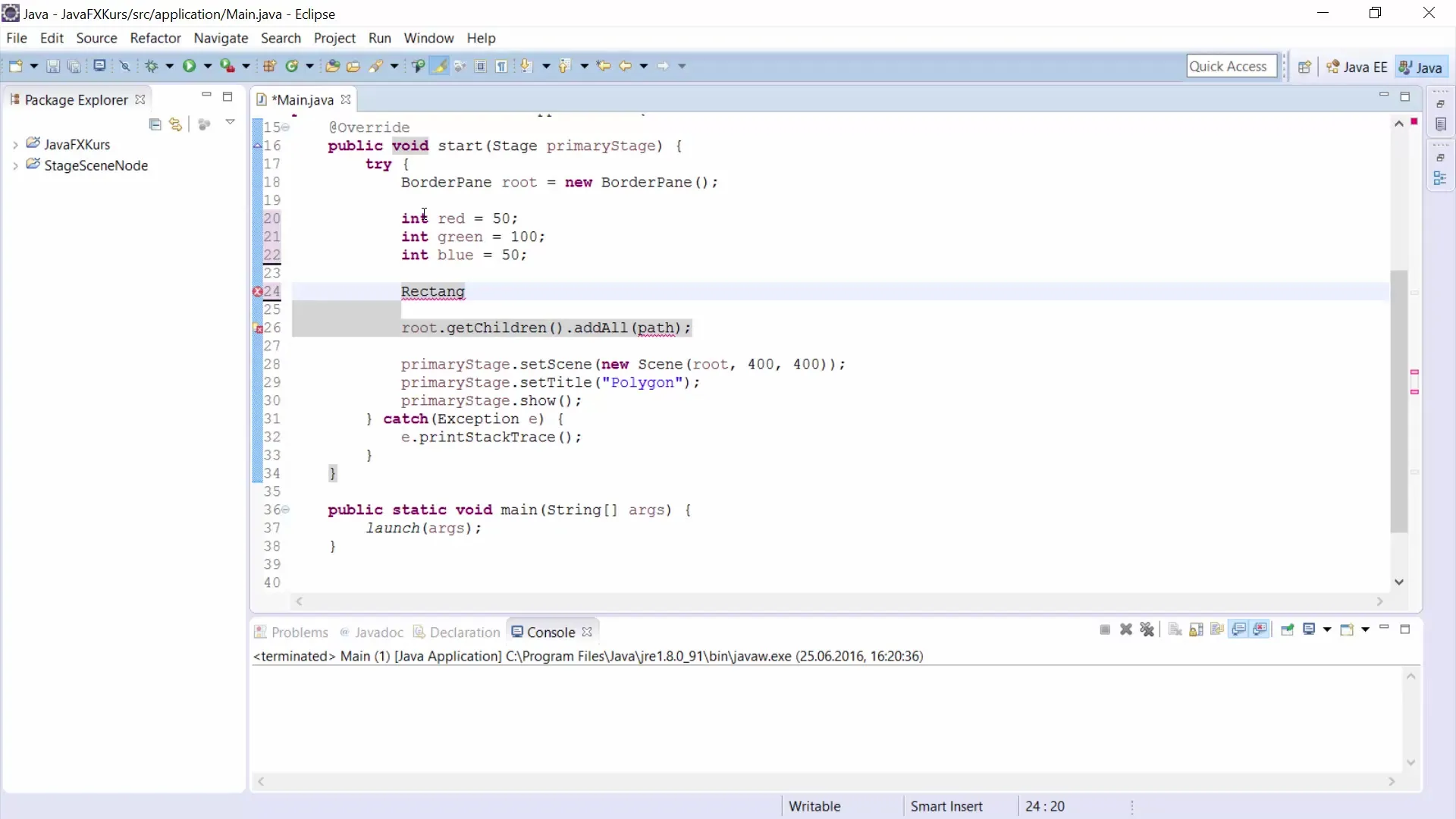The width and height of the screenshot is (1456, 819).
Task: Open the Search dropdown arrow
Action: click(394, 66)
